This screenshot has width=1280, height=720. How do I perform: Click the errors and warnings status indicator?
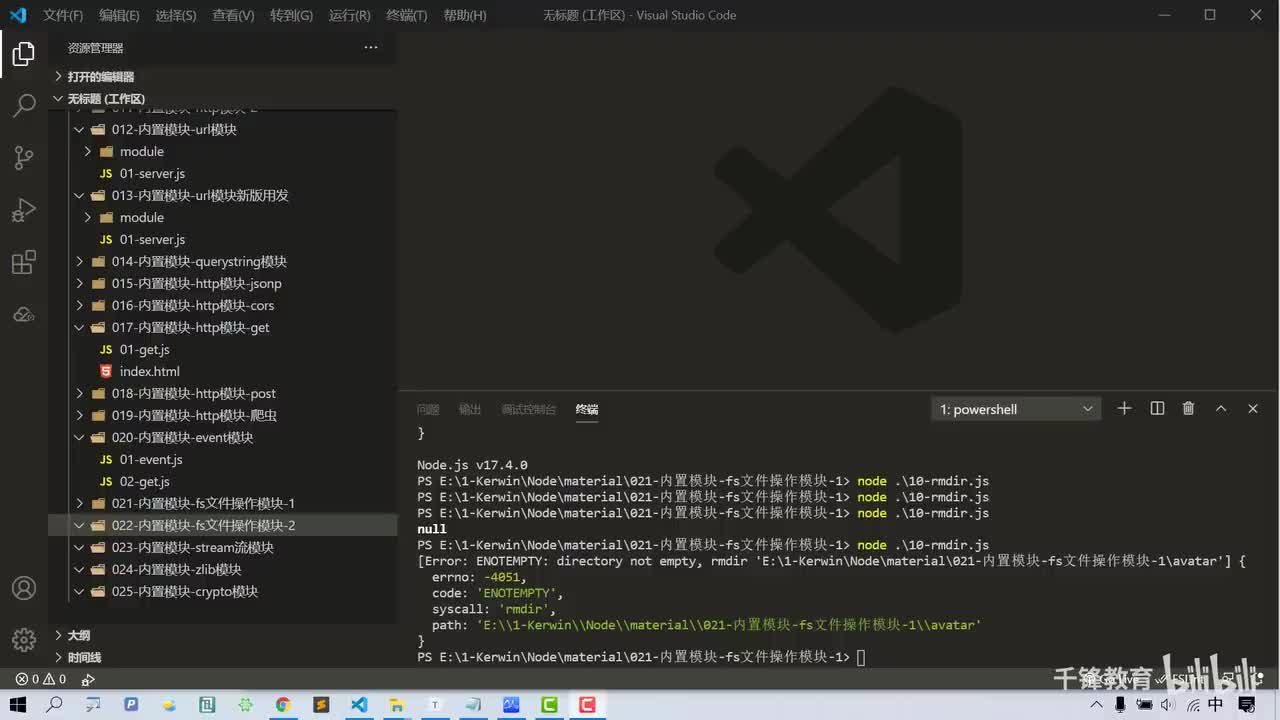point(40,679)
